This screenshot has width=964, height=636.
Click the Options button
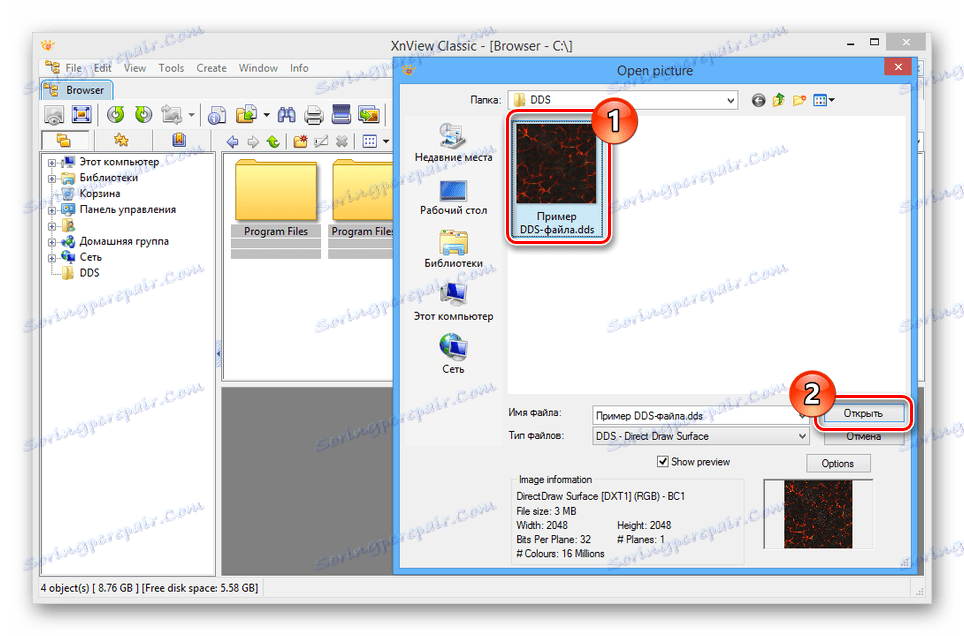838,462
